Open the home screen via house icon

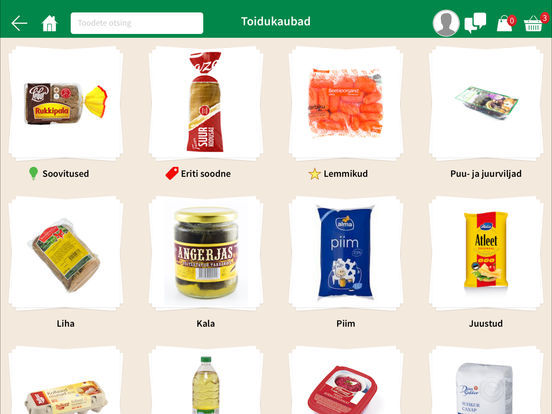49,23
